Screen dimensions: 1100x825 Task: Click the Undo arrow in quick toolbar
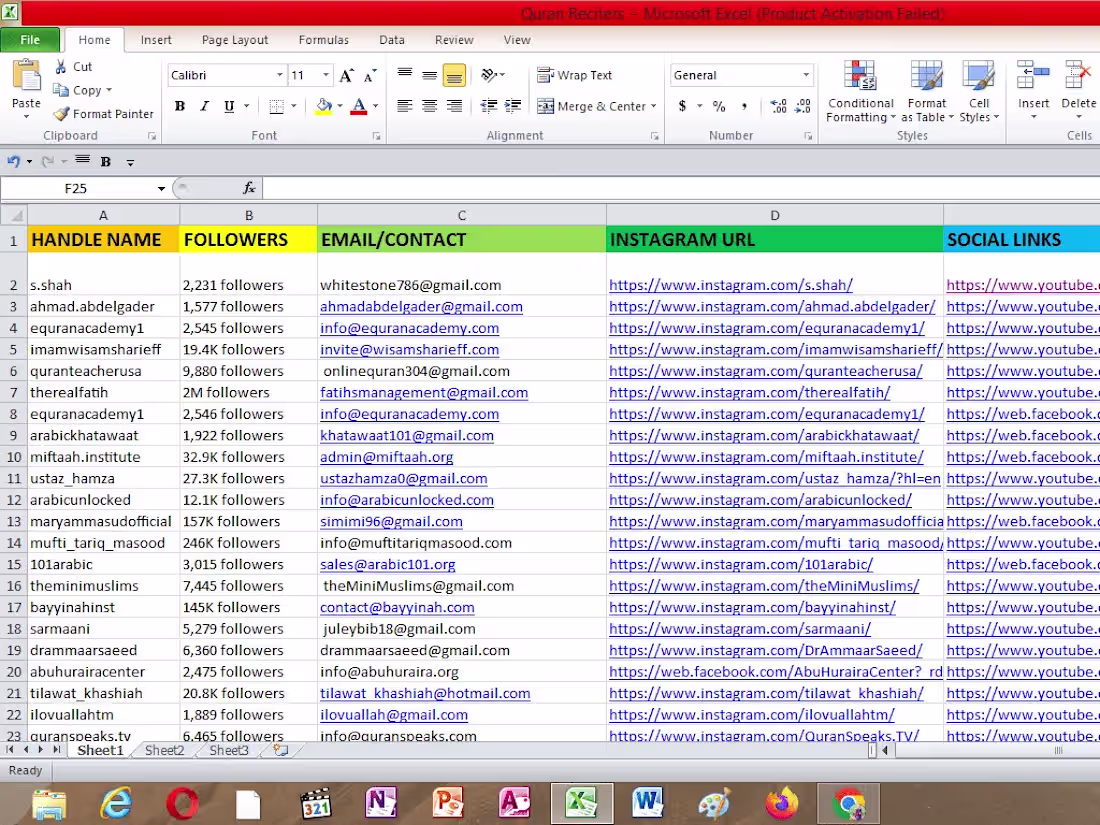[13, 162]
